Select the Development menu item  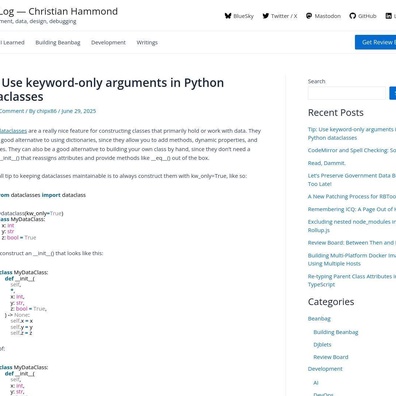[x=108, y=42]
